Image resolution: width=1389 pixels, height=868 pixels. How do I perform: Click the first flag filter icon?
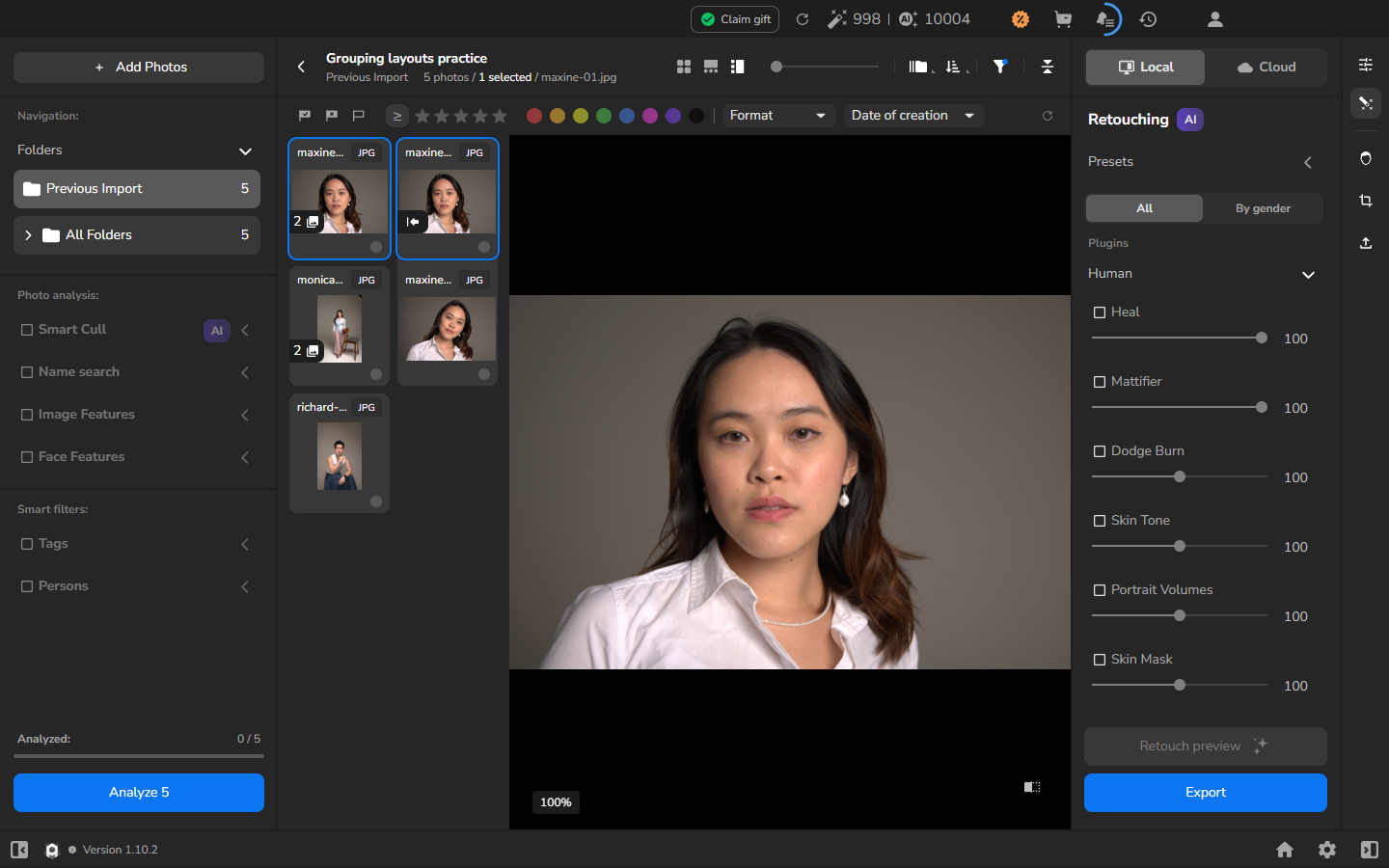[x=305, y=116]
